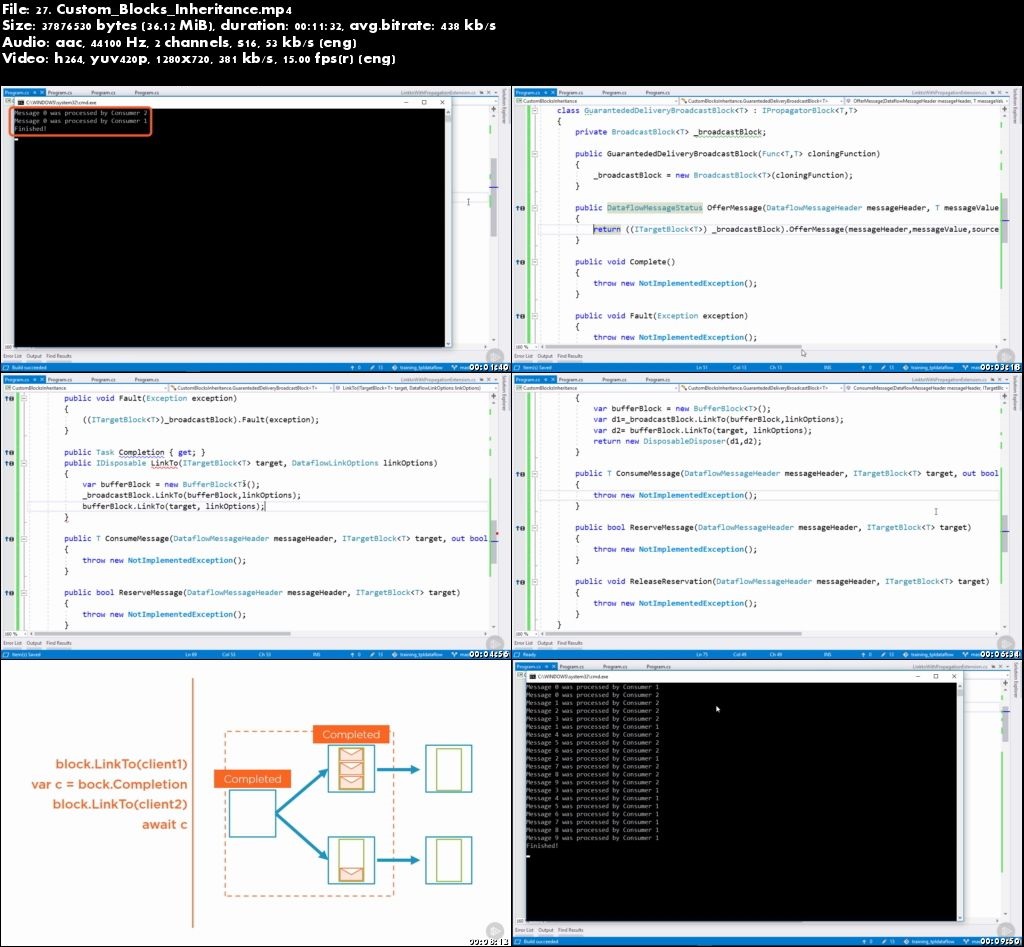The image size is (1024, 947).
Task: Click the split-editor plus icon in 00:04:56 frame
Action: [x=494, y=396]
